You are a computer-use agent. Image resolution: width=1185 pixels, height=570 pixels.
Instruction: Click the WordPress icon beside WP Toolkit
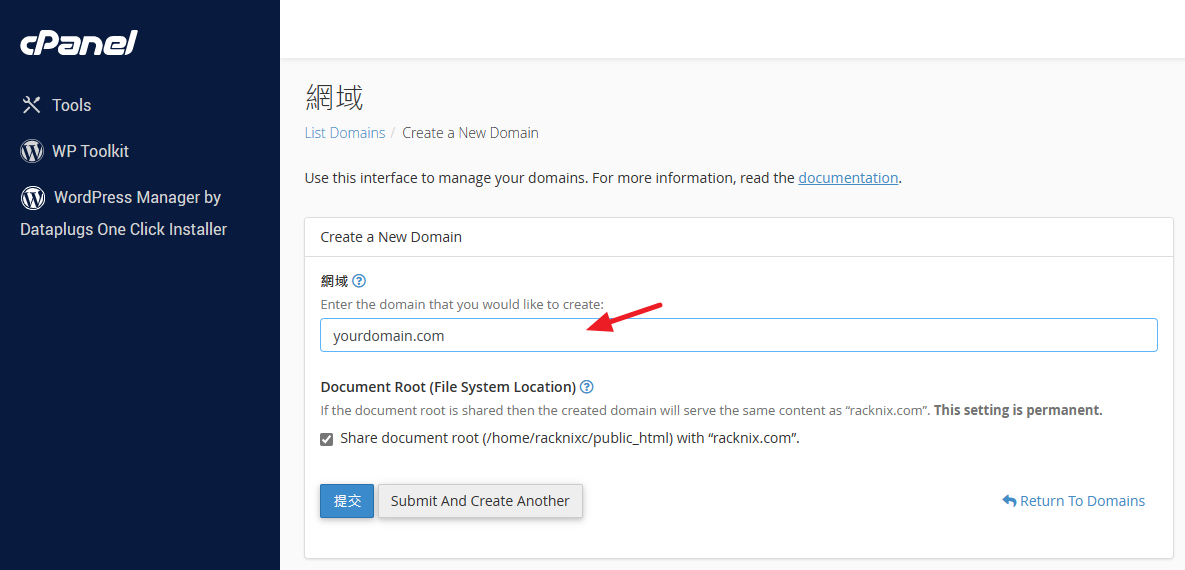point(32,151)
